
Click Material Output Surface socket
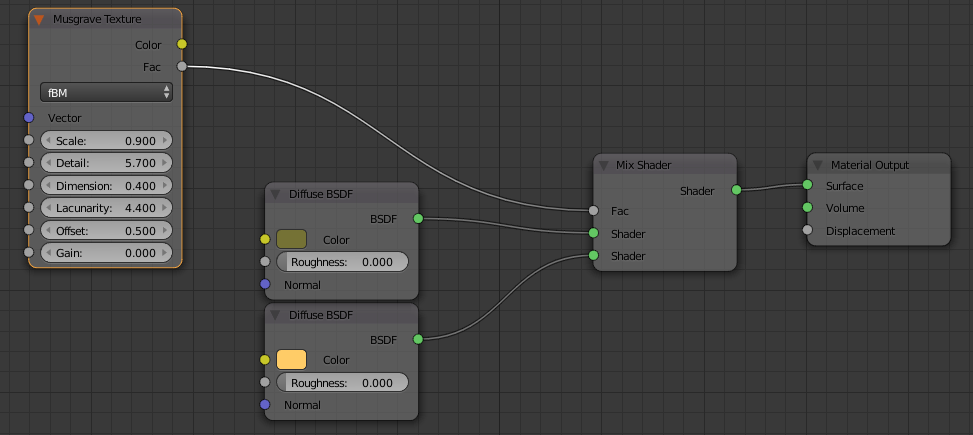pos(807,185)
